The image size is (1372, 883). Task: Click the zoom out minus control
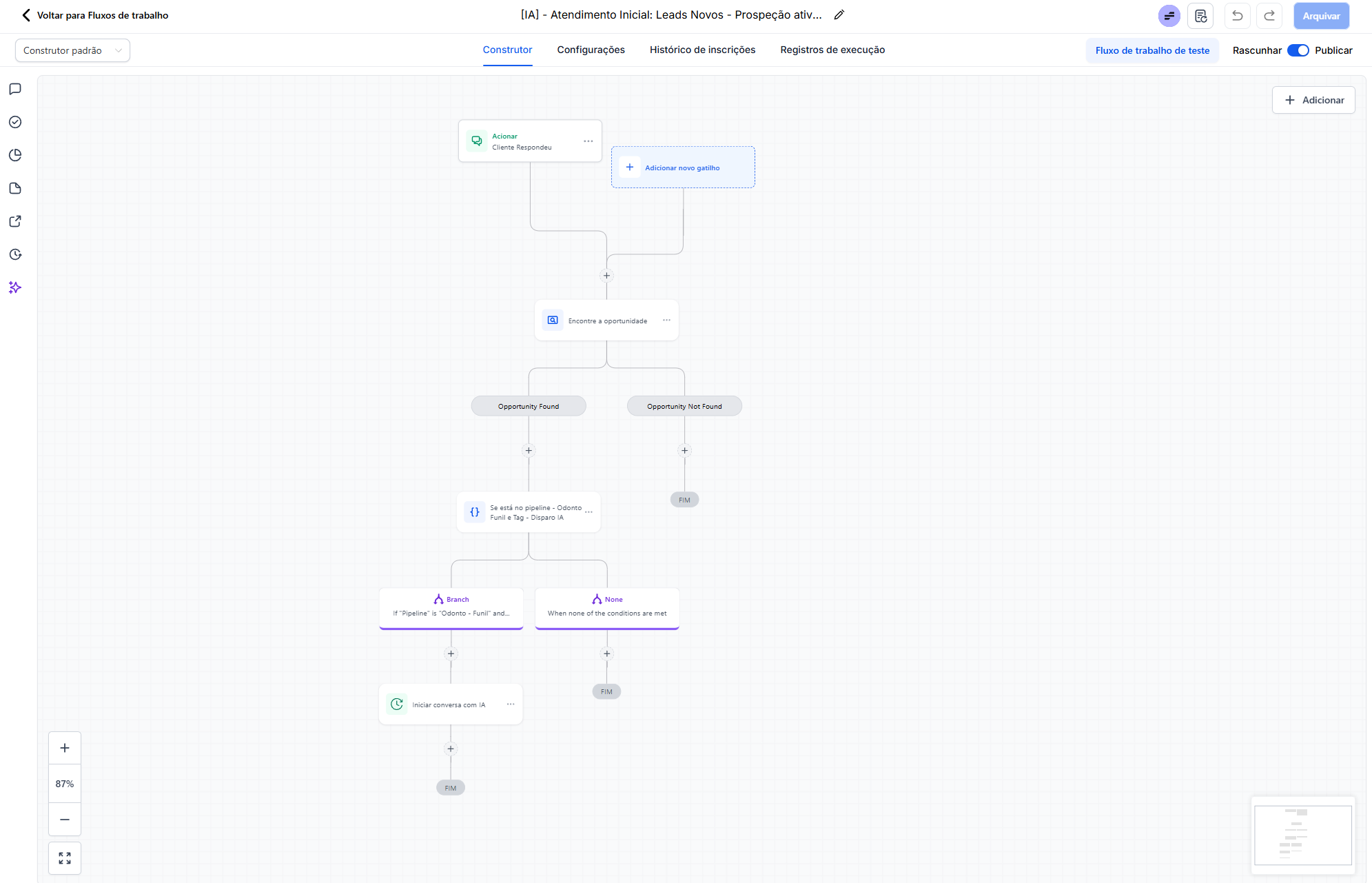(x=64, y=820)
